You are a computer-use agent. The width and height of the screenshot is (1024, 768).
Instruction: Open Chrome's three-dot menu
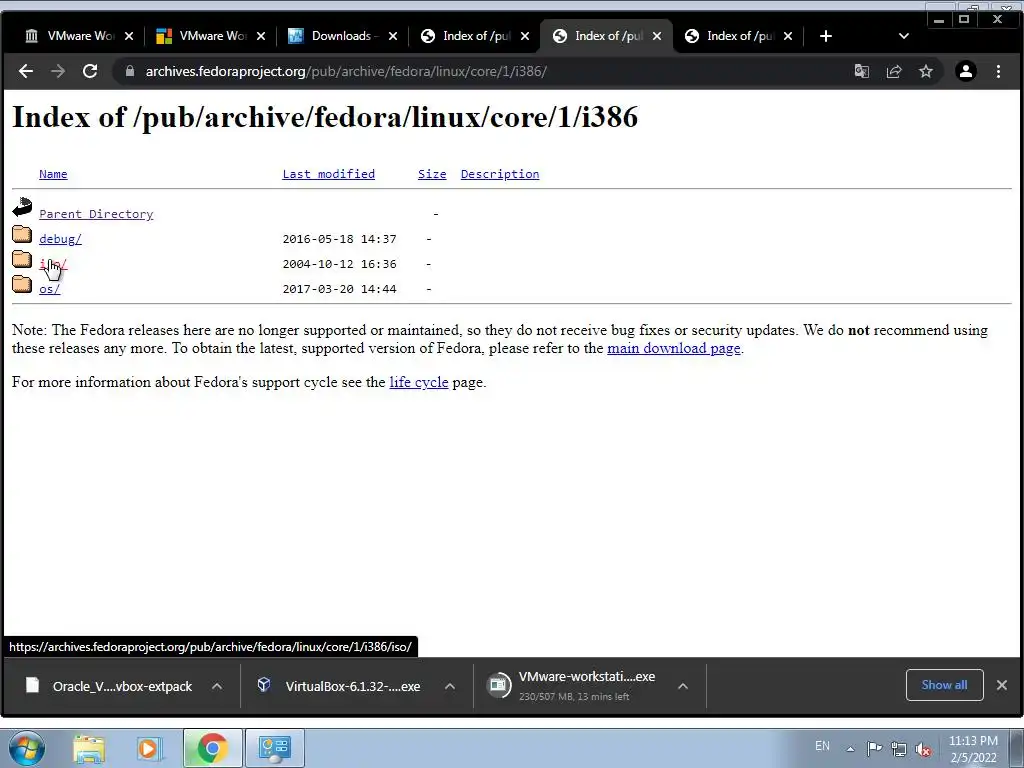coord(999,71)
